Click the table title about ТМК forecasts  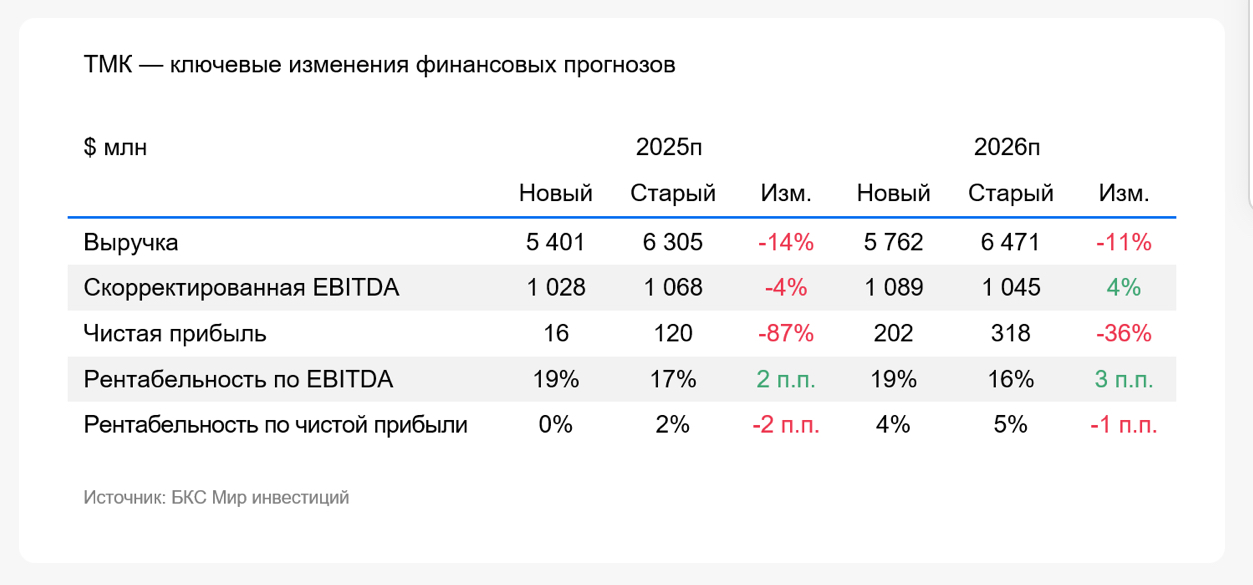[x=380, y=66]
